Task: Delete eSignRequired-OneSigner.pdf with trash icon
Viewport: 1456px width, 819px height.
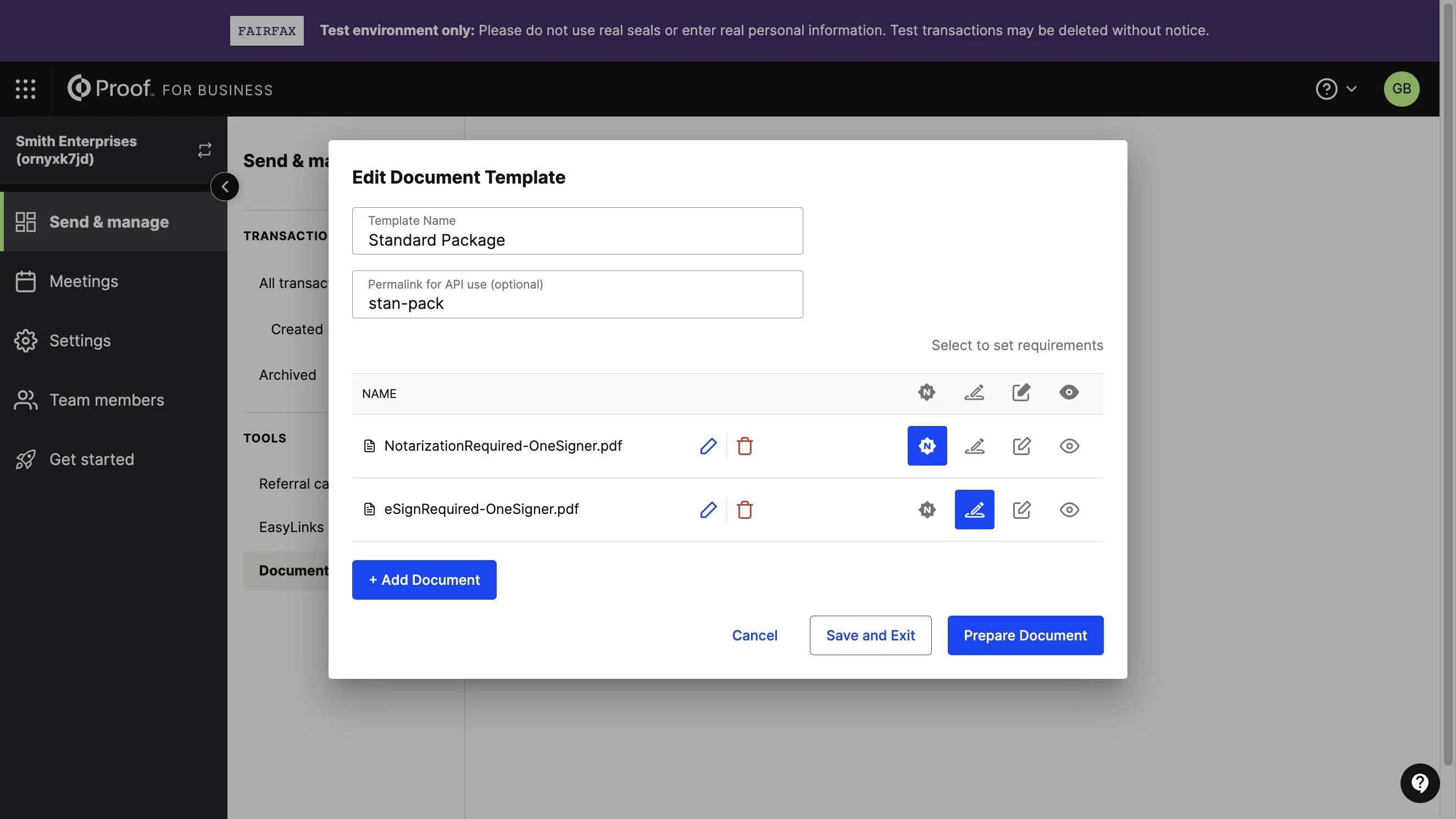Action: (x=744, y=510)
